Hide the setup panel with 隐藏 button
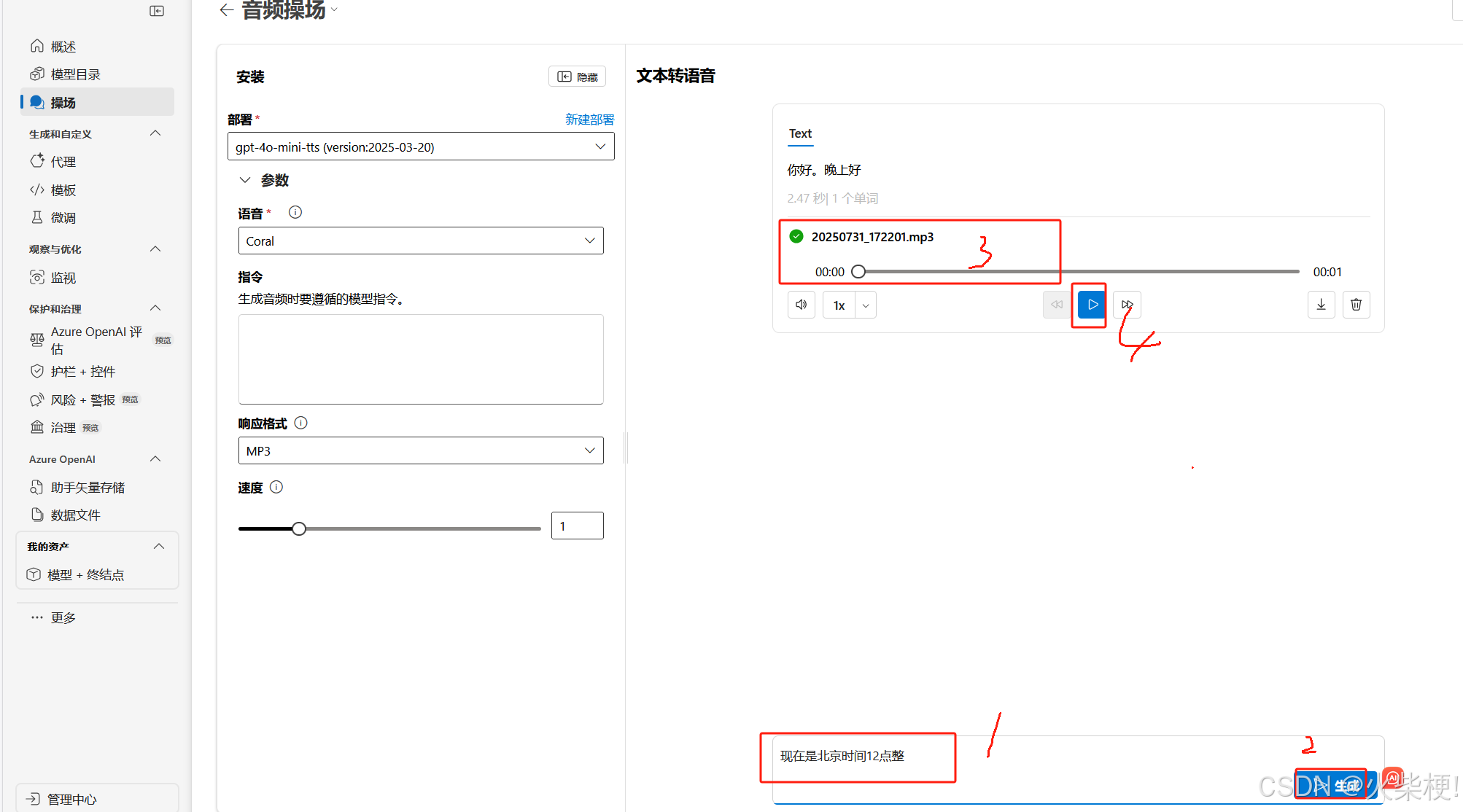The height and width of the screenshot is (812, 1463). tap(577, 77)
